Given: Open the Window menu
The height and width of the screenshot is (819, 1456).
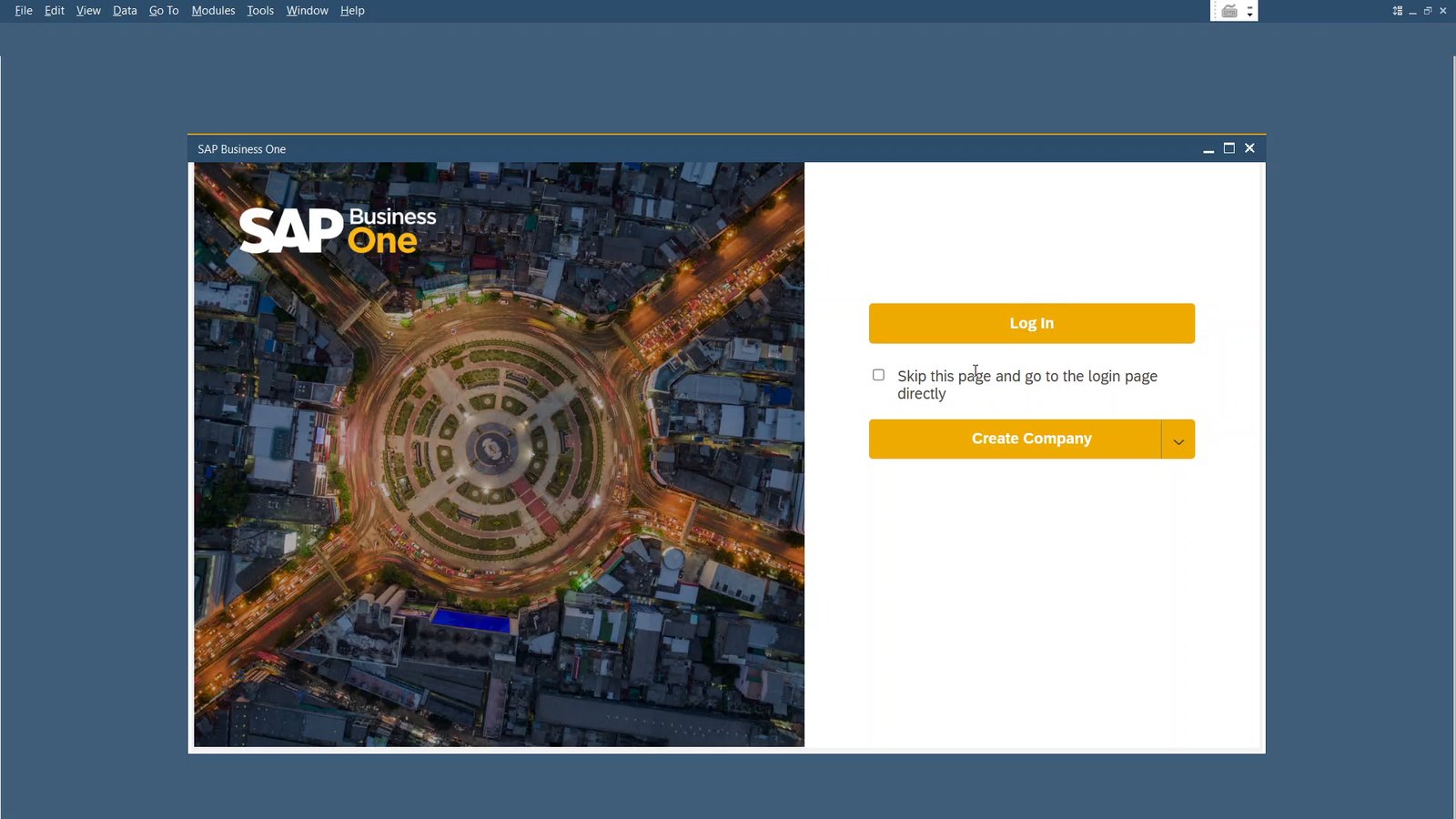Looking at the screenshot, I should click(307, 11).
